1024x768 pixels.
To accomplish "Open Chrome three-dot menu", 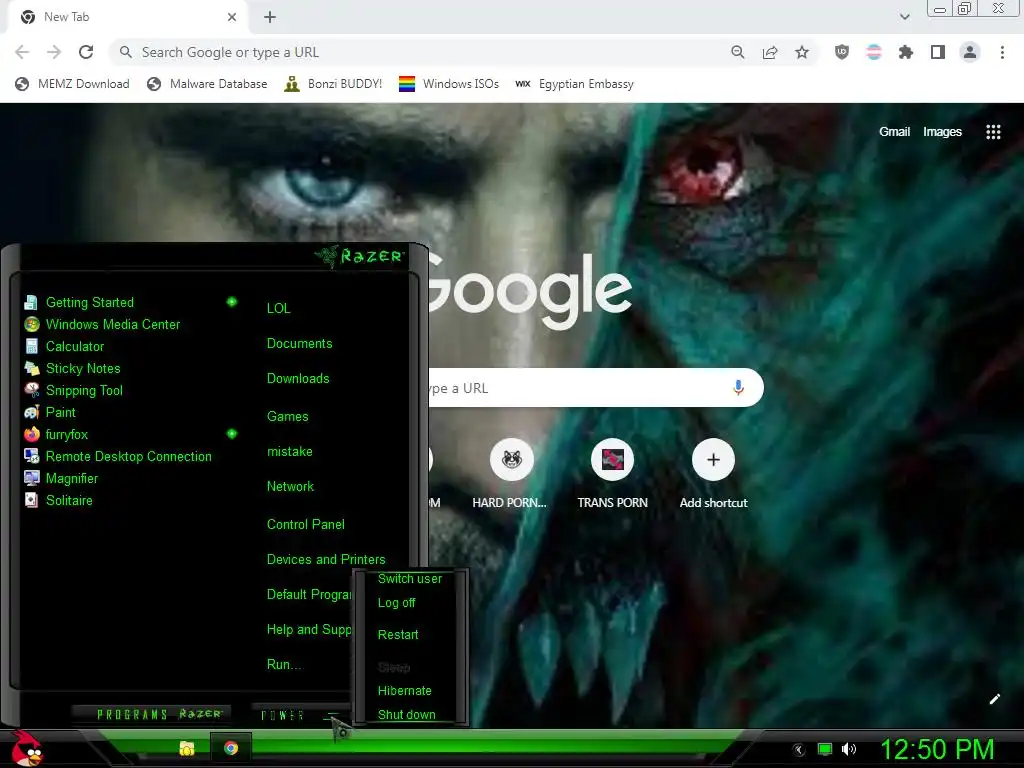I will 1002,52.
